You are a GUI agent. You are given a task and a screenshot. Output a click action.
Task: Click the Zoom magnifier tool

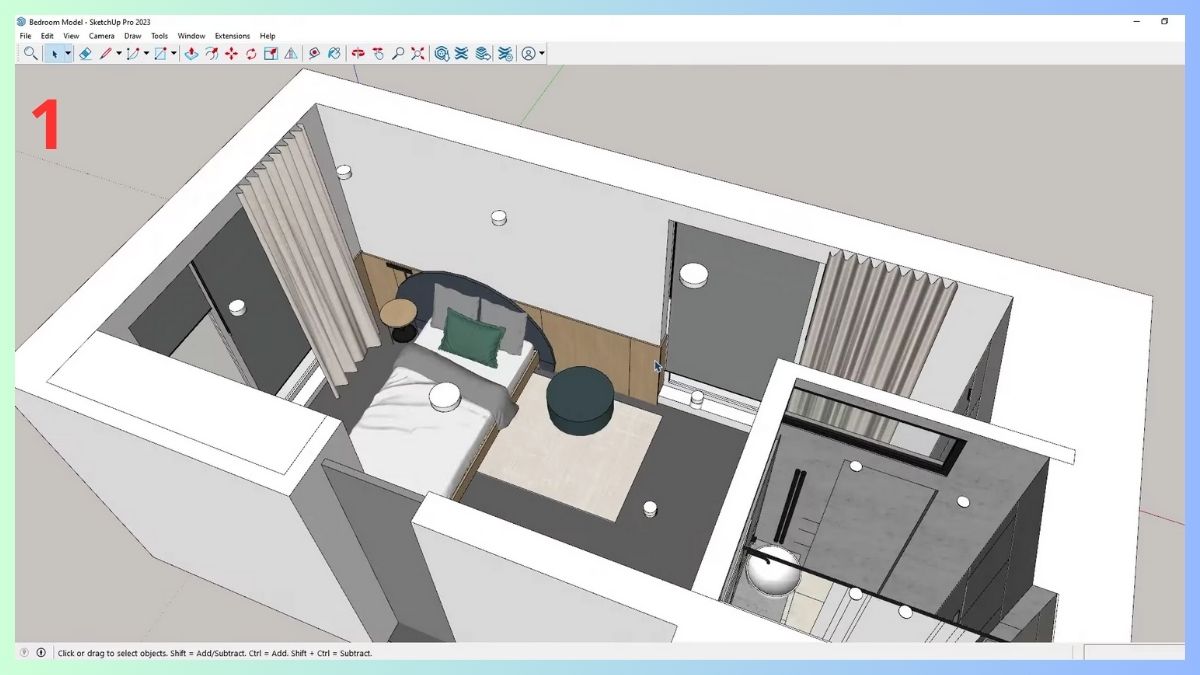point(398,53)
